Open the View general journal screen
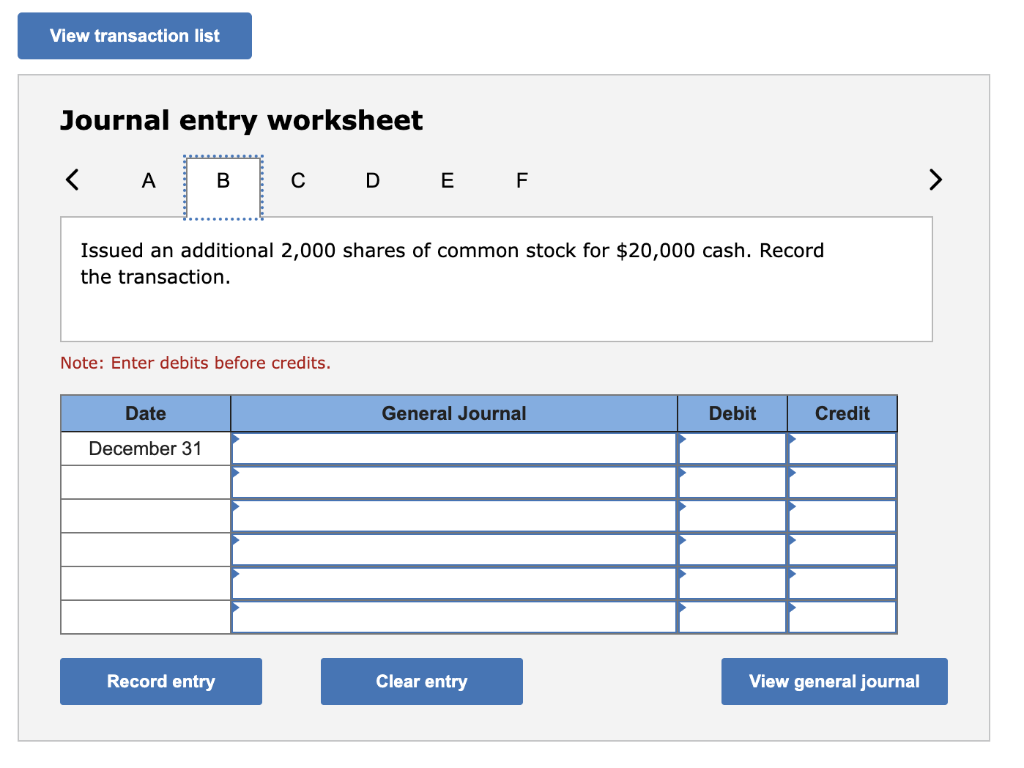This screenshot has width=1024, height=768. click(833, 681)
